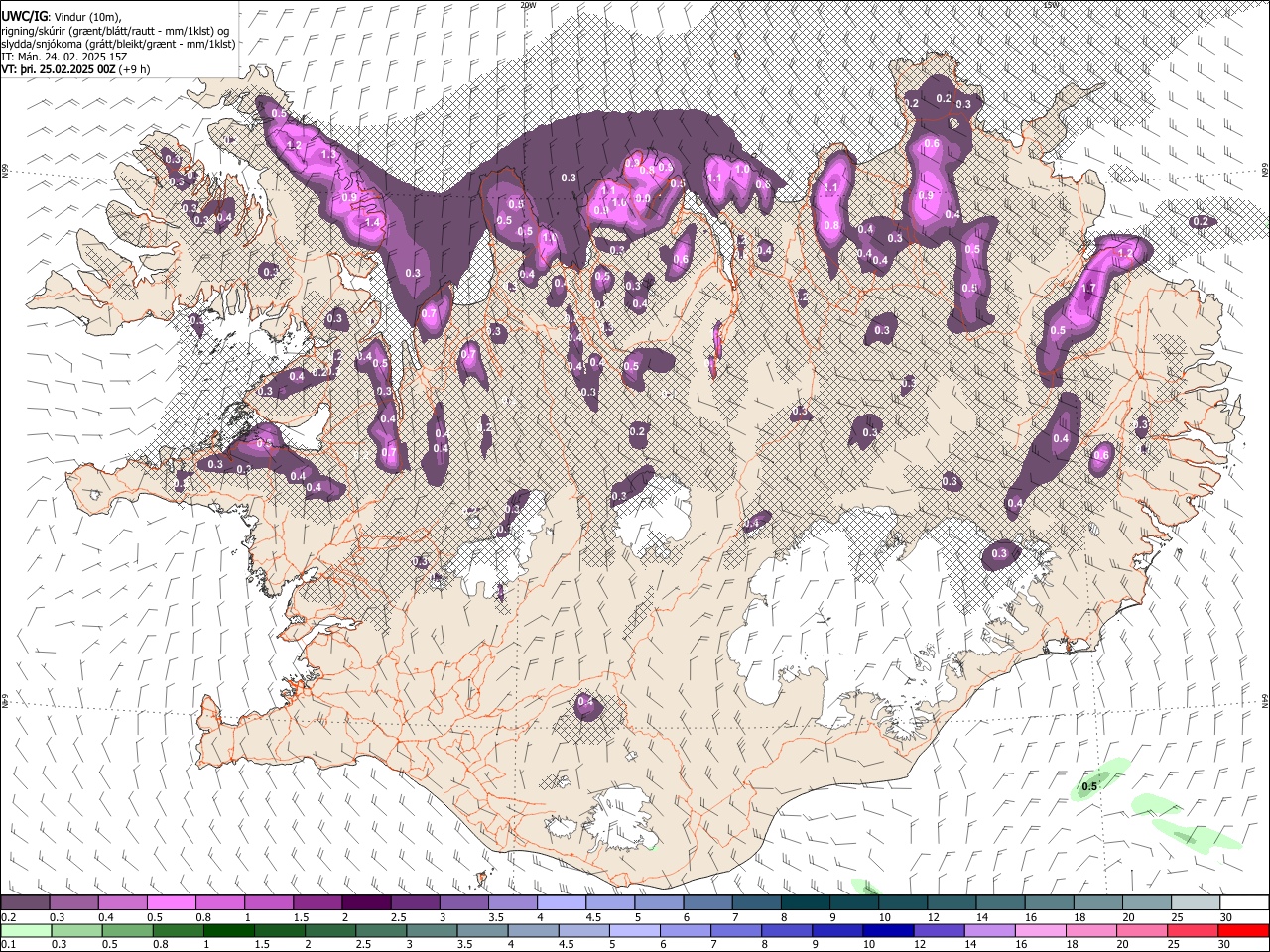
Task: Select the 'Vindur (10m)' heading text
Action: coord(87,16)
